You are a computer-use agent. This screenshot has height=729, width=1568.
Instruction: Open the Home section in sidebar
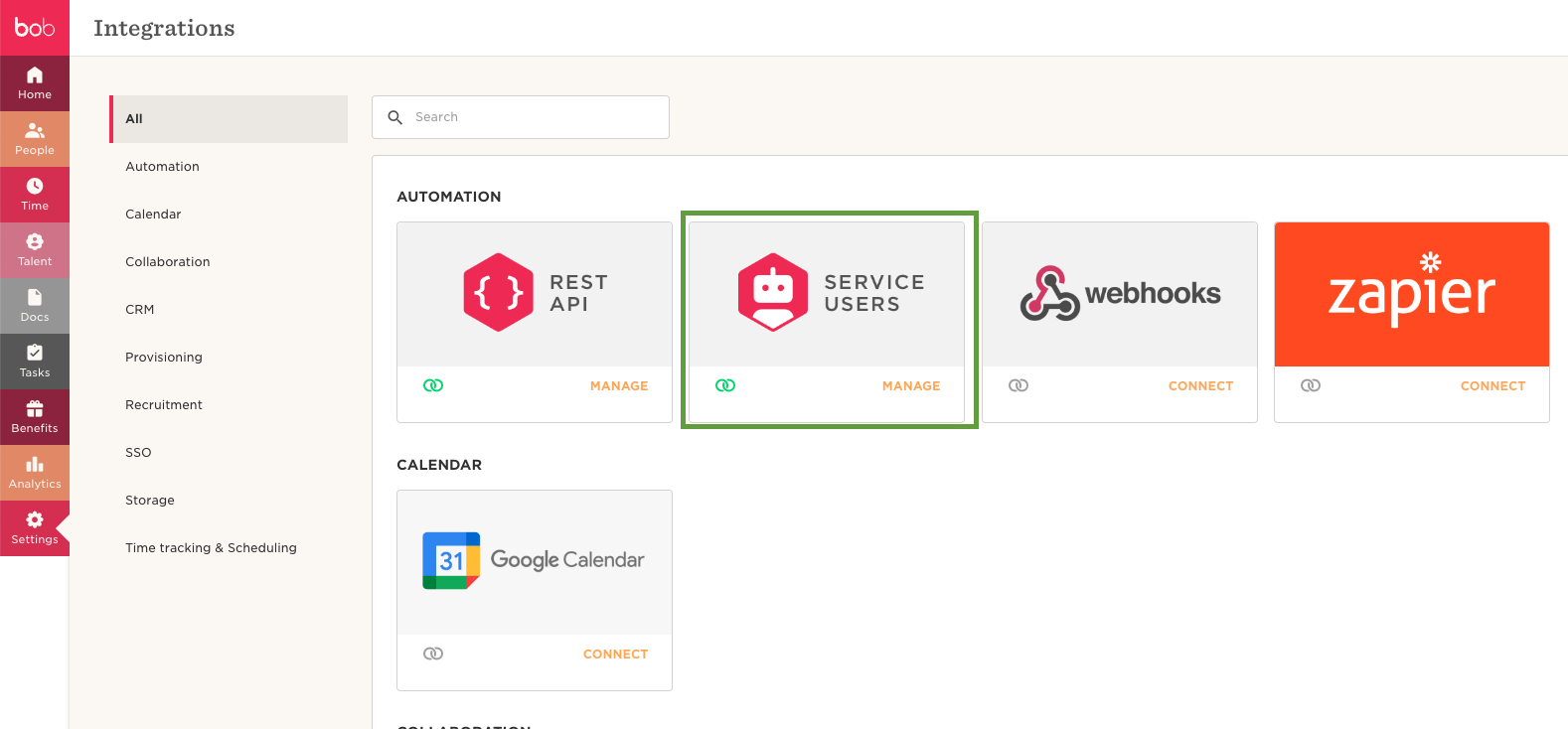pos(35,83)
